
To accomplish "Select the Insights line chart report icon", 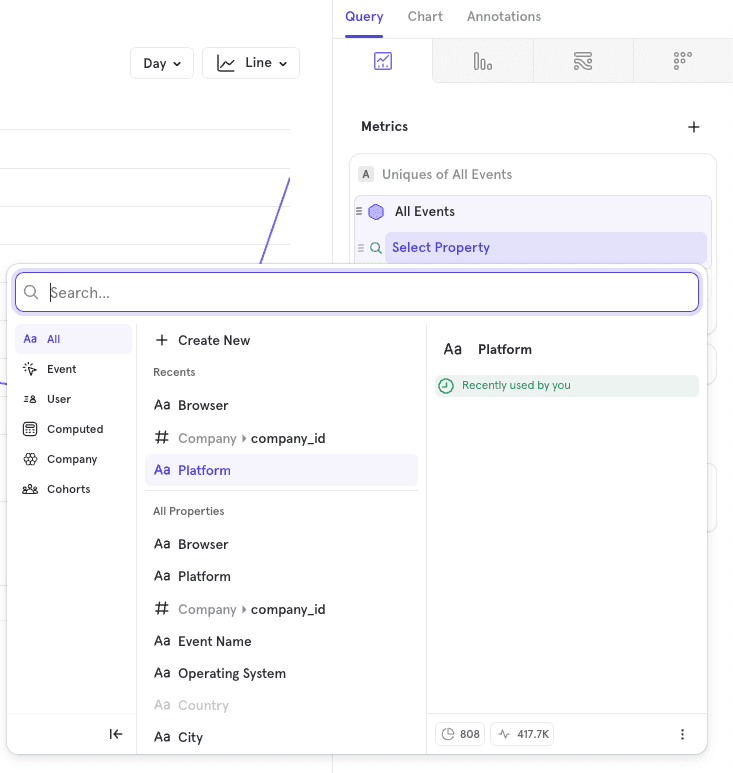I will pyautogui.click(x=382, y=61).
